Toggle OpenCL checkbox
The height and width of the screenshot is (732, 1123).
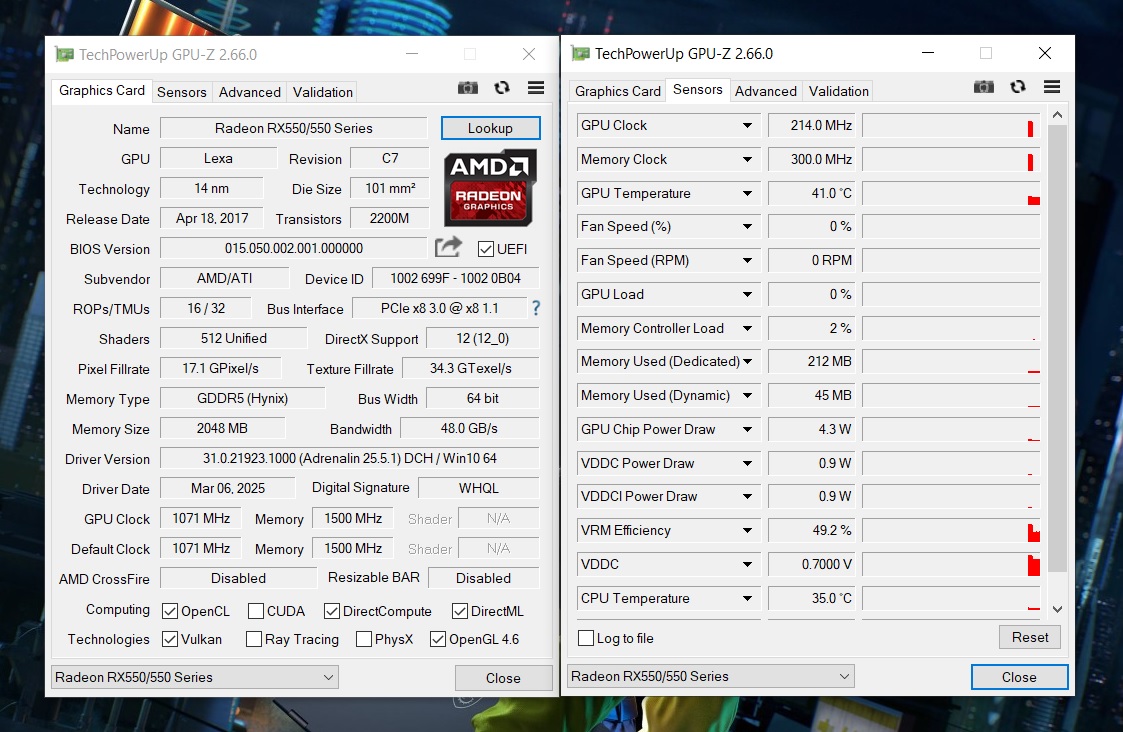point(170,611)
